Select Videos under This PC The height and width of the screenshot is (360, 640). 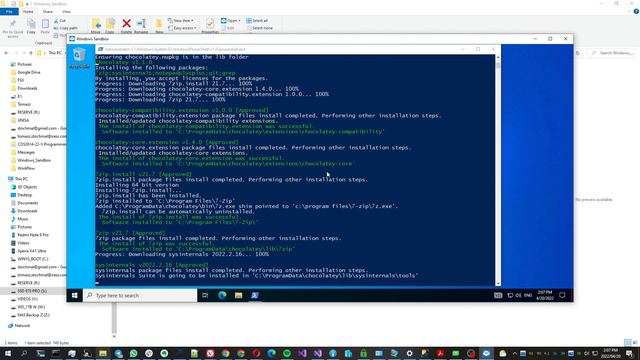pos(23,243)
